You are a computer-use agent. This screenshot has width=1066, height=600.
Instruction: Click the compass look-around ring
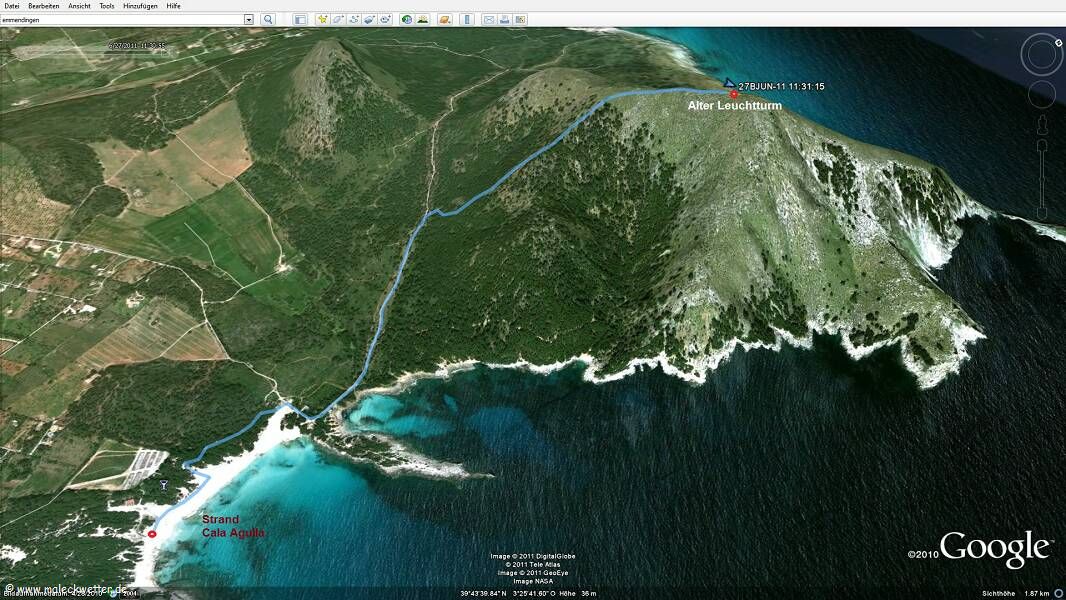pos(1041,54)
